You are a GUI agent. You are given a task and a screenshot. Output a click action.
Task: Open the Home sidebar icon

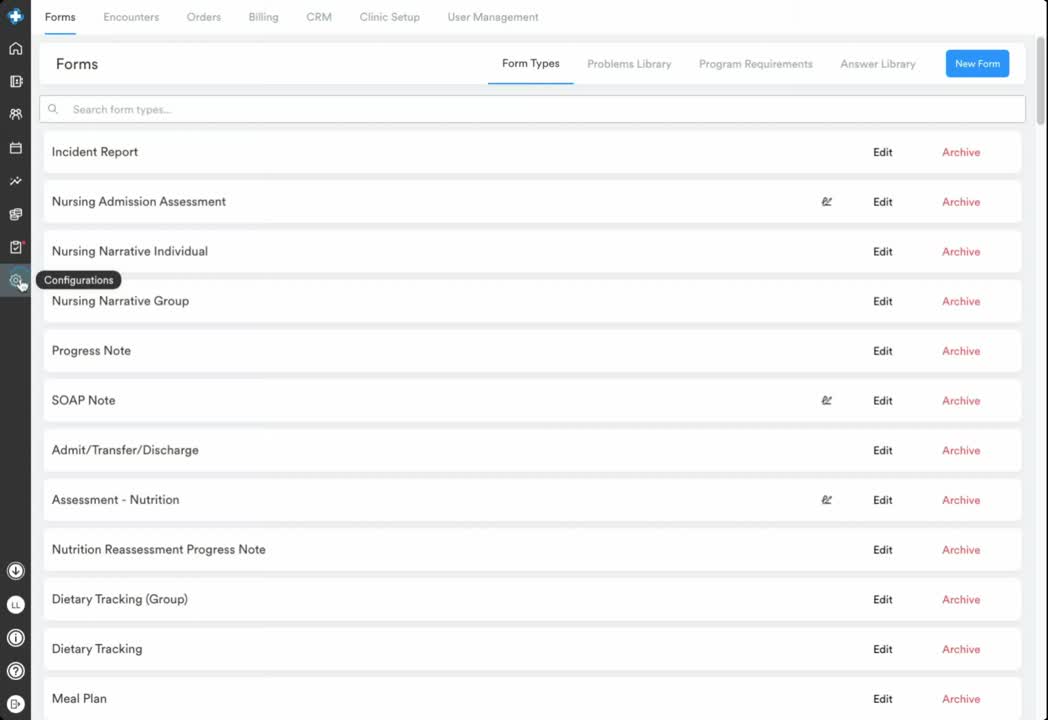click(15, 47)
